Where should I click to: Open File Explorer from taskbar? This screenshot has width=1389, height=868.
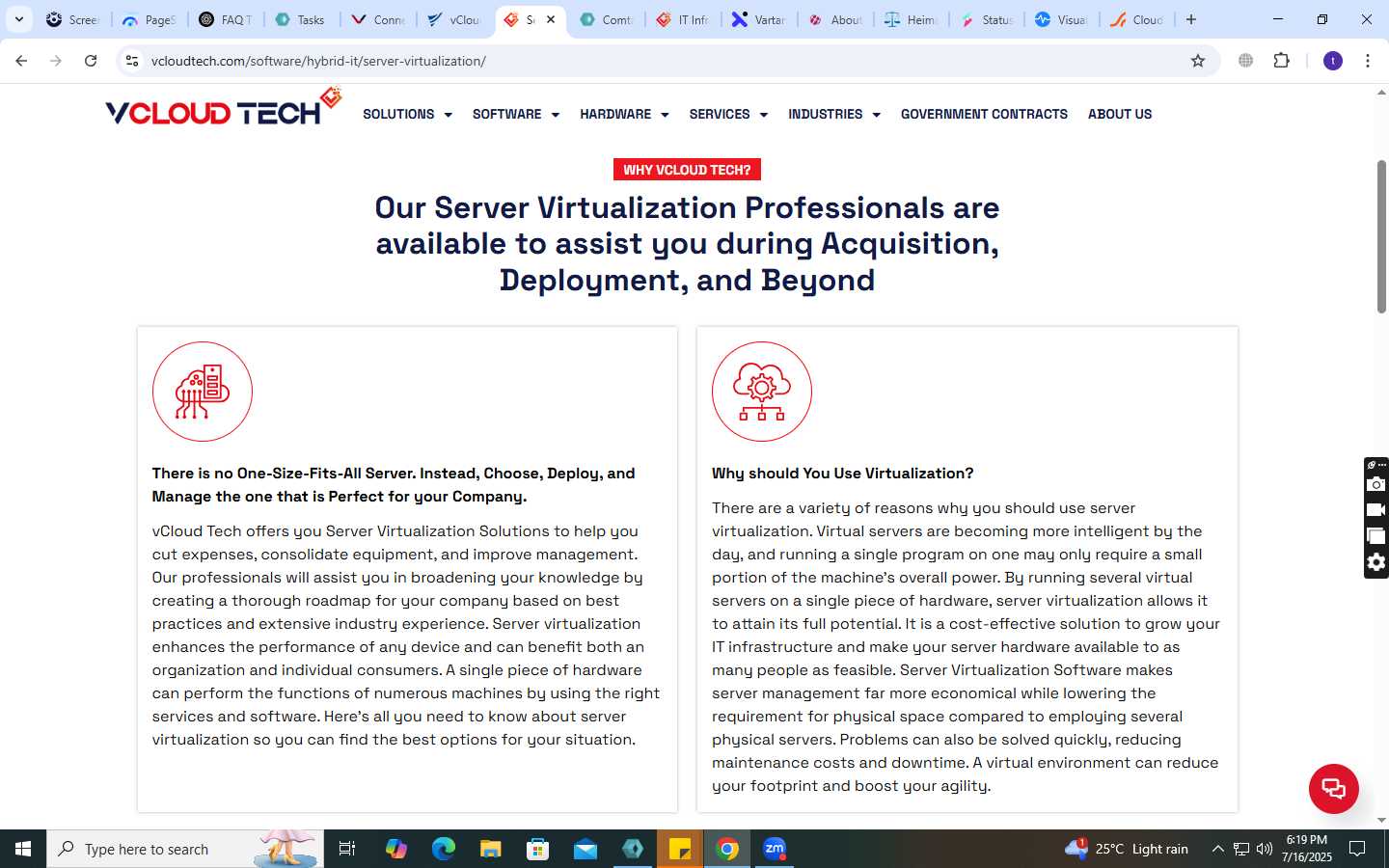[491, 849]
